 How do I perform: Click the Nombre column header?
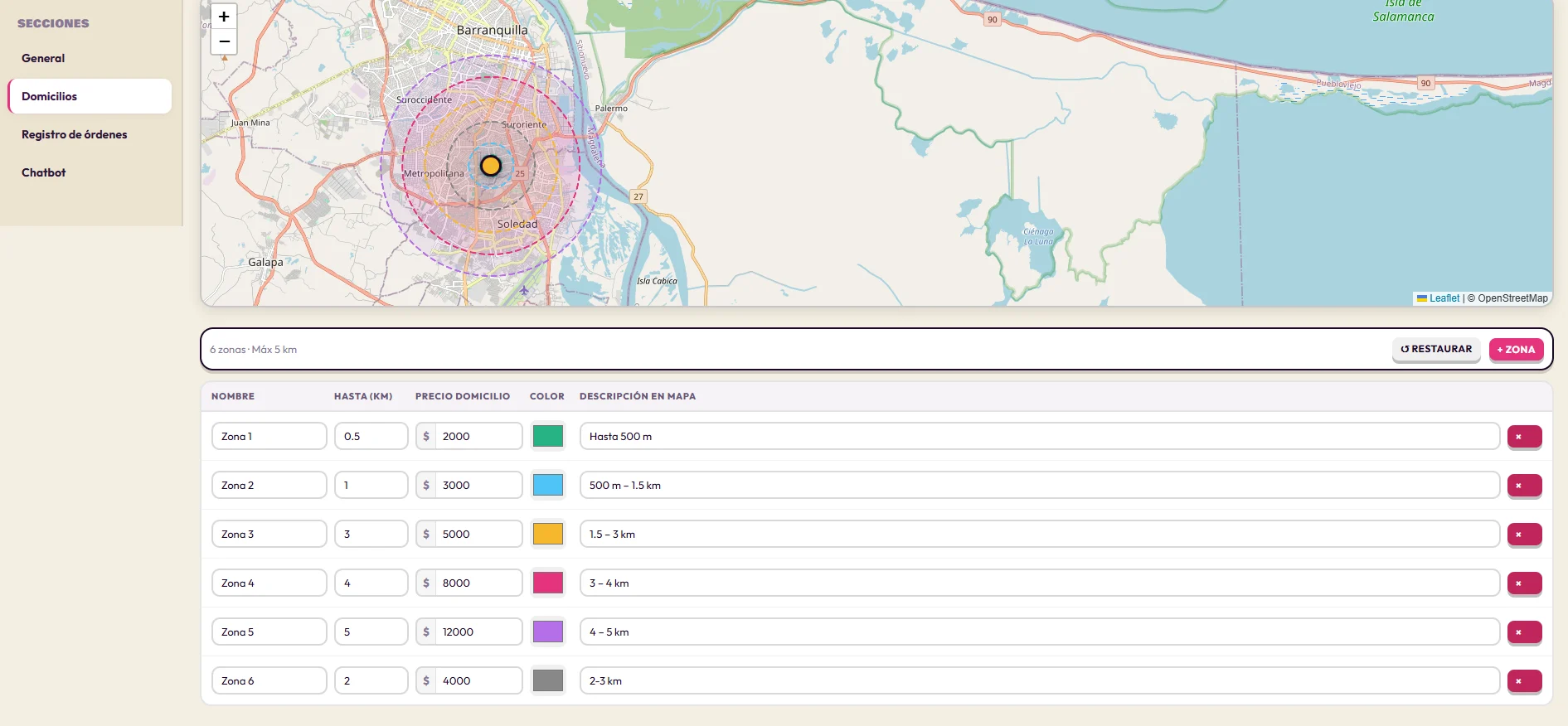[x=233, y=396]
